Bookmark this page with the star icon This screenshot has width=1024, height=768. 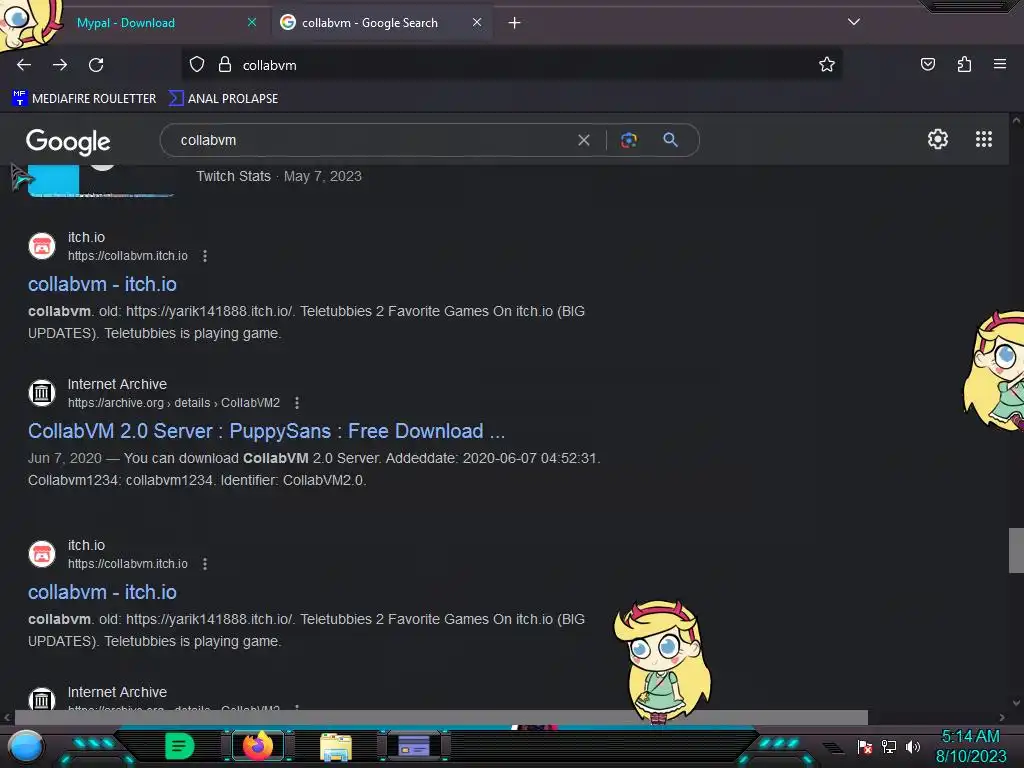[x=827, y=64]
